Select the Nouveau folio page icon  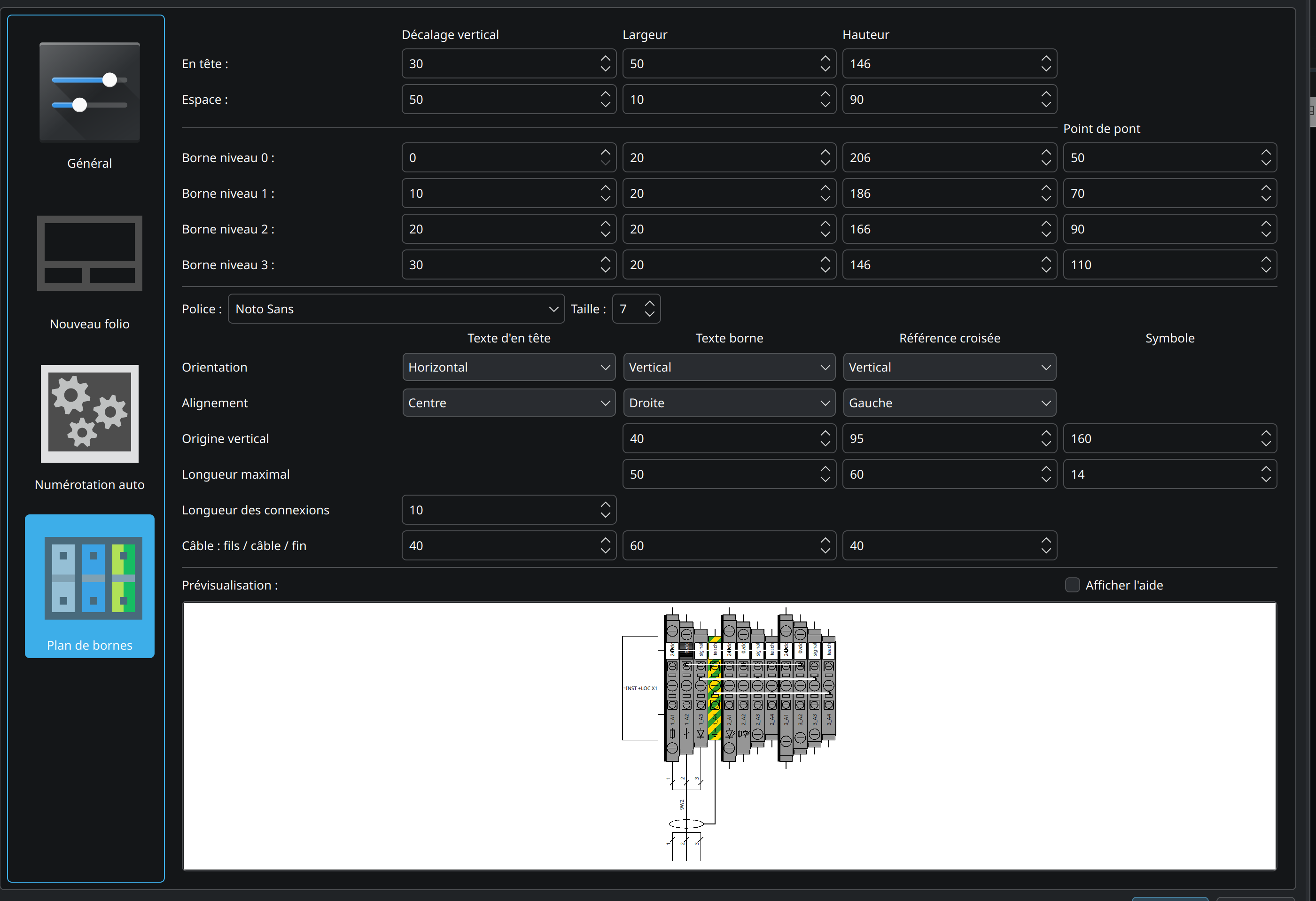(89, 253)
